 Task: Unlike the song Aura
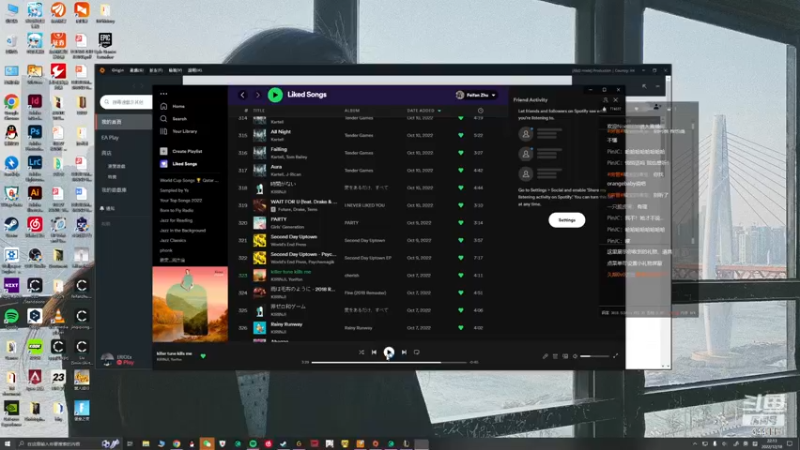click(x=461, y=170)
